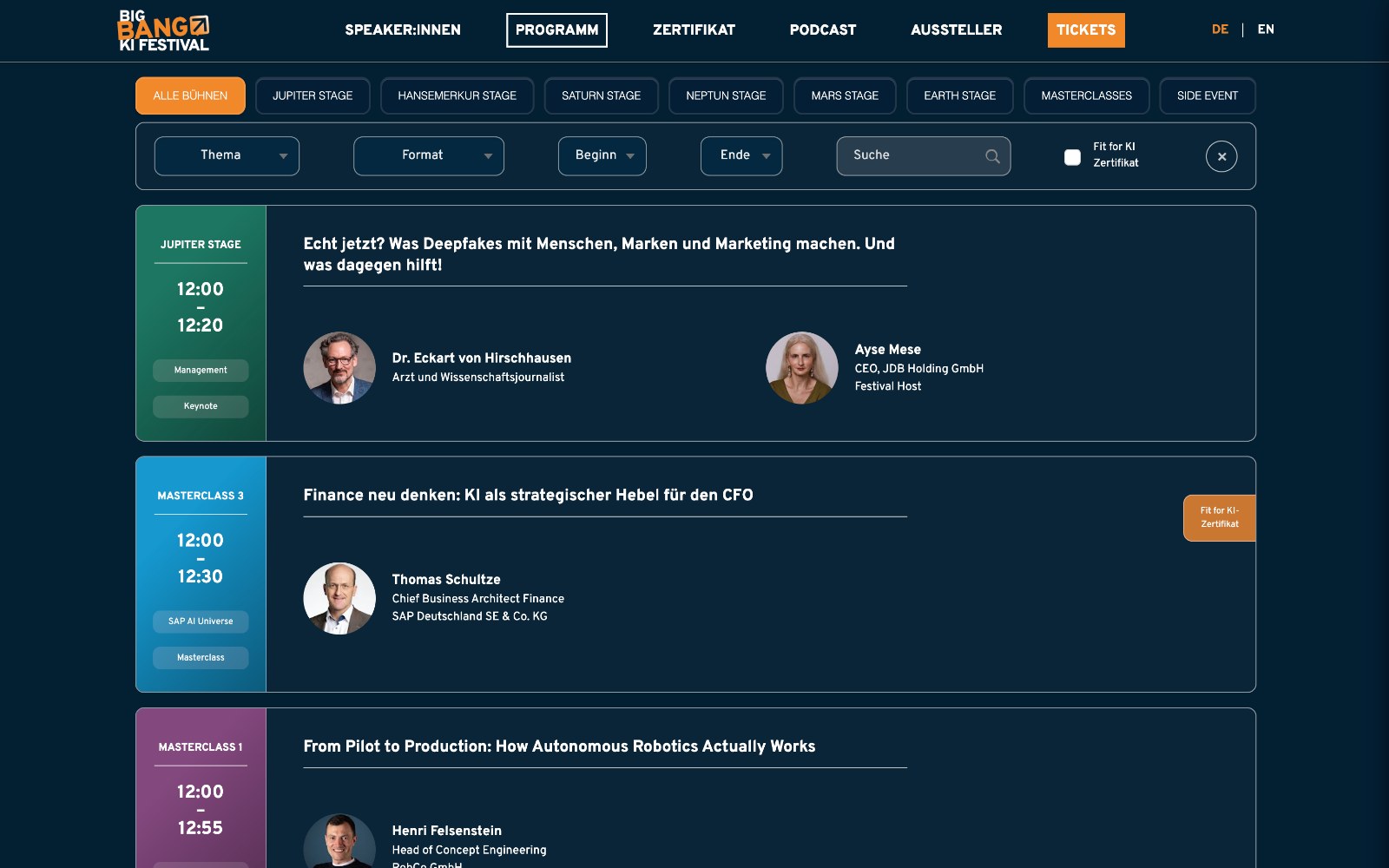Viewport: 1389px width, 868px height.
Task: Click the Keynote tag
Action: pyautogui.click(x=201, y=406)
